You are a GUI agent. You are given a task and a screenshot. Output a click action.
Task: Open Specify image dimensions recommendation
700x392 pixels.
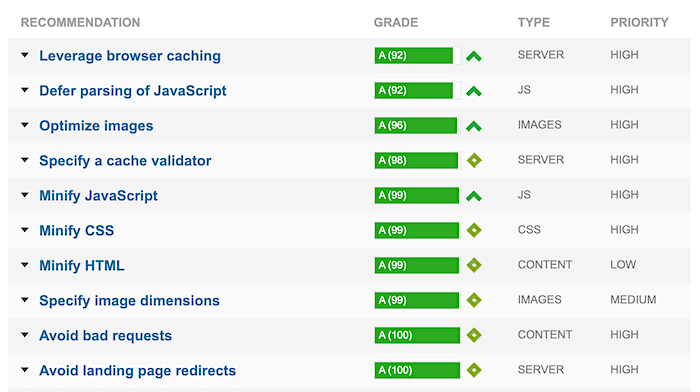(x=129, y=300)
